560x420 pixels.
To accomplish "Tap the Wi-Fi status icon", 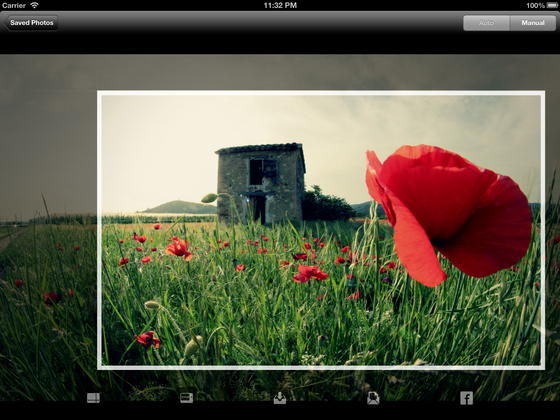I will pyautogui.click(x=34, y=5).
